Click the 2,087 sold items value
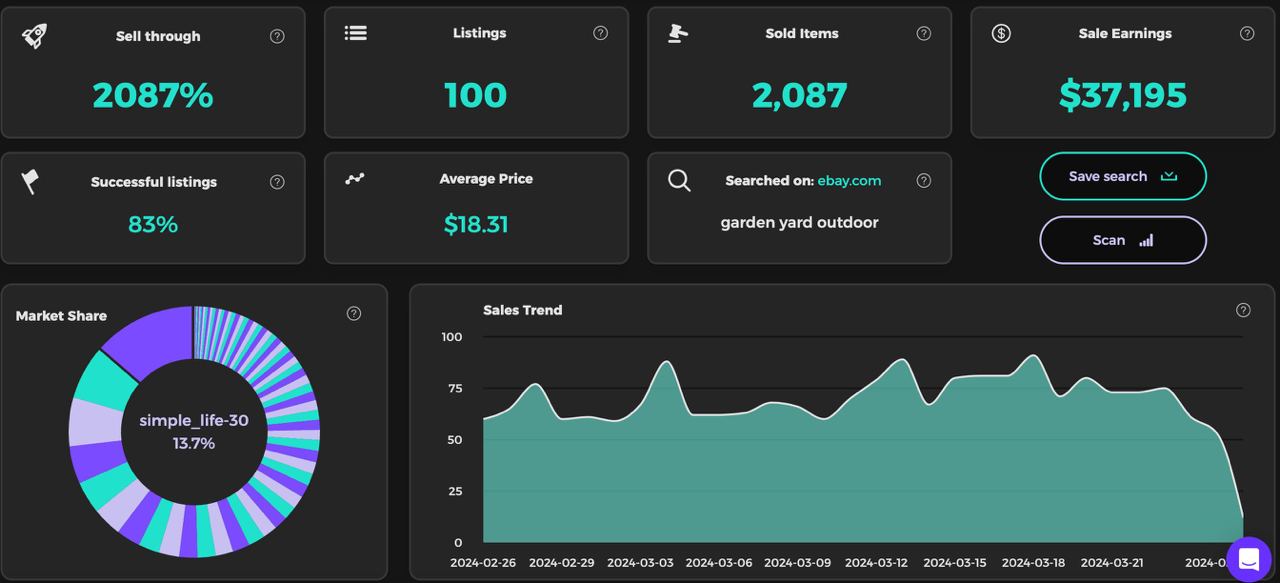The image size is (1280, 583). click(800, 95)
